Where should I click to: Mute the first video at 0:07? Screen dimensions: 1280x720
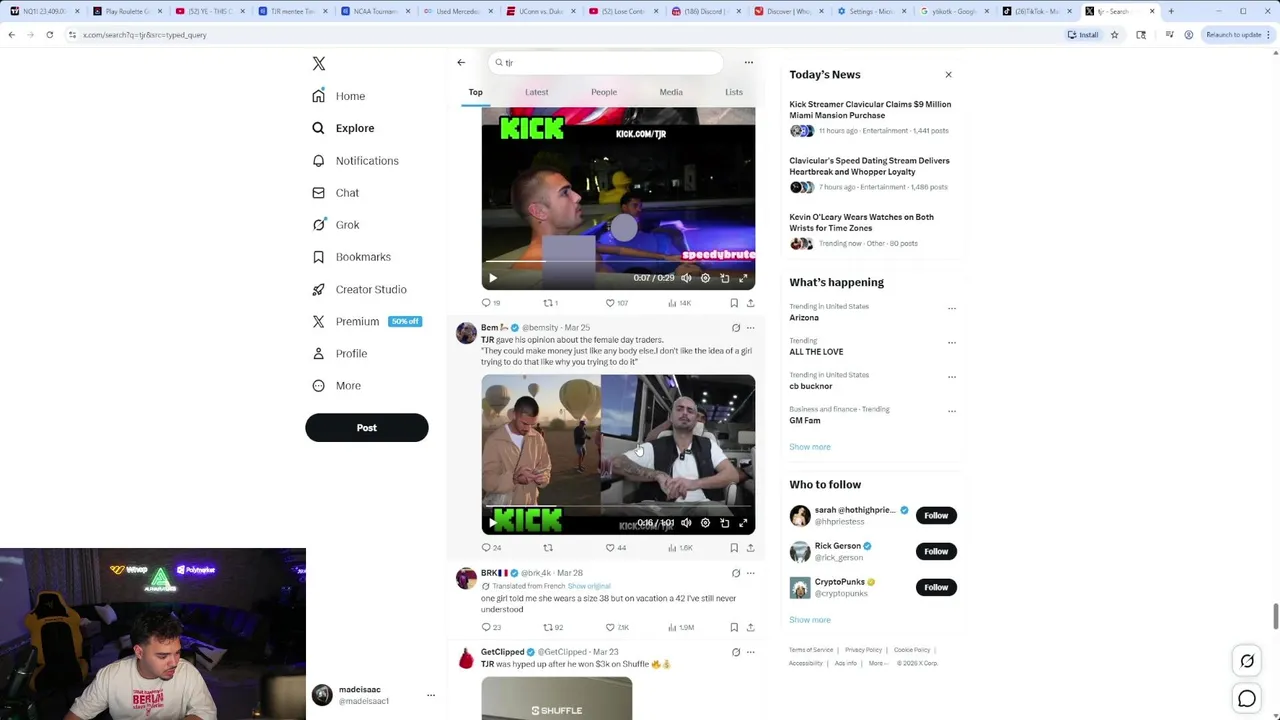pyautogui.click(x=686, y=278)
